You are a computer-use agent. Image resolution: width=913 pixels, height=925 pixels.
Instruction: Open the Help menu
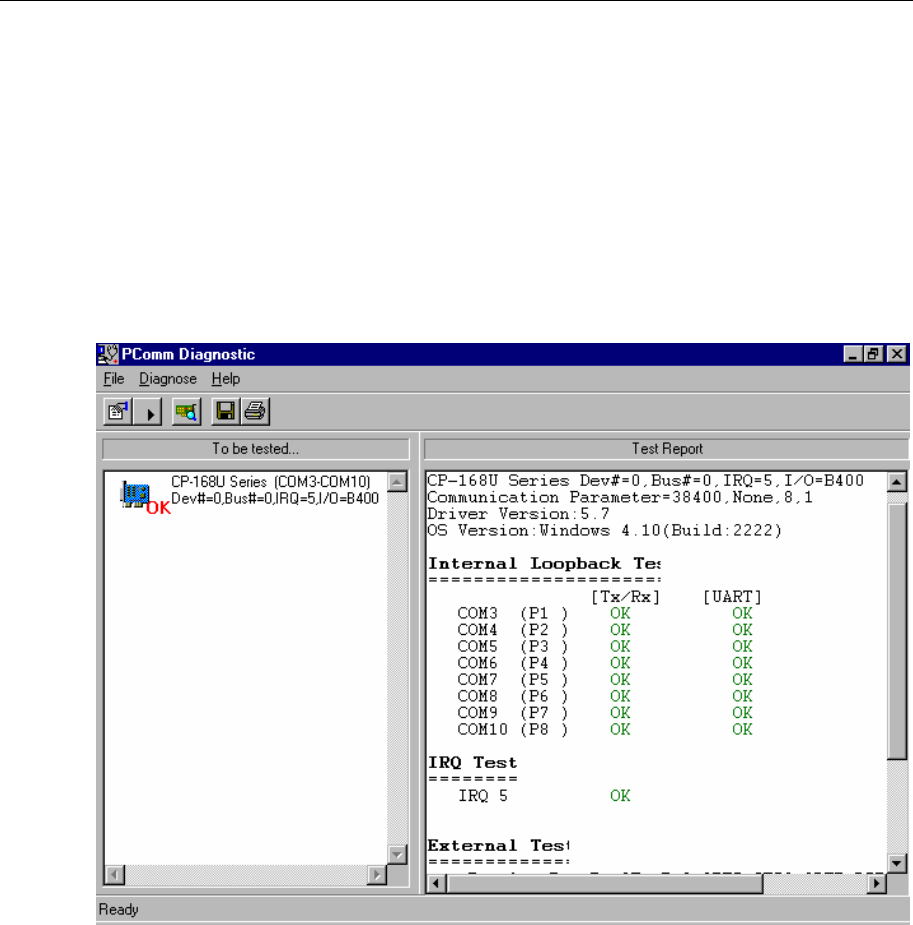coord(226,379)
